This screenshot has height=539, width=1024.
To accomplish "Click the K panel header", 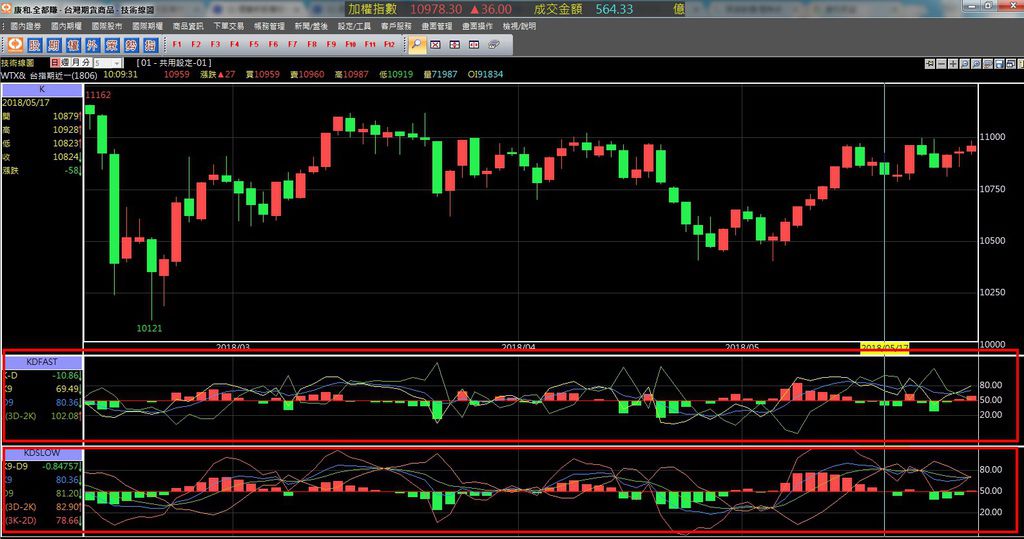I will (42, 90).
